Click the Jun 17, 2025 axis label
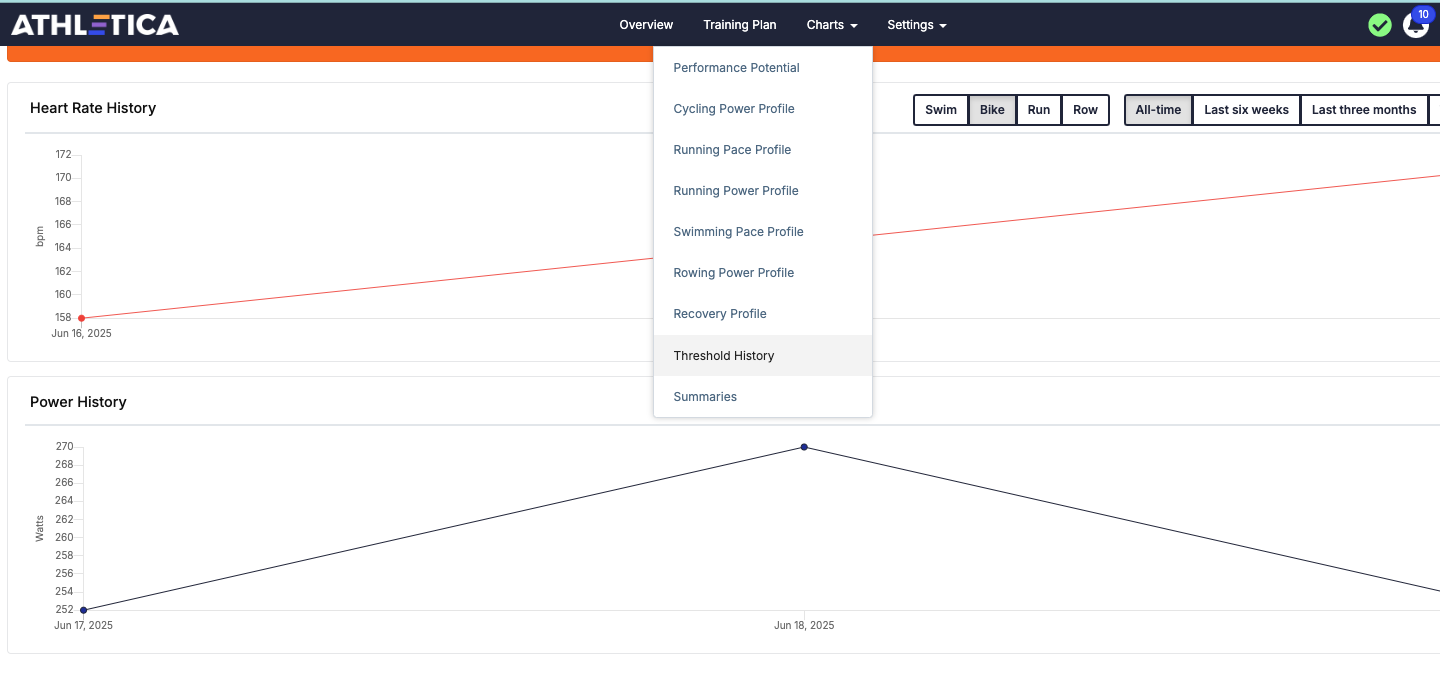The height and width of the screenshot is (676, 1440). click(83, 625)
